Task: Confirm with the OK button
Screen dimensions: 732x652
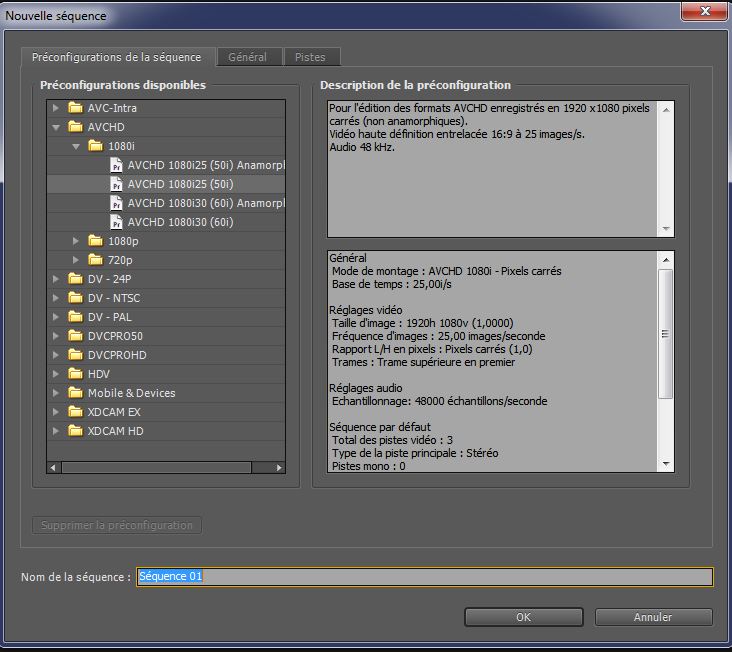Action: point(523,617)
